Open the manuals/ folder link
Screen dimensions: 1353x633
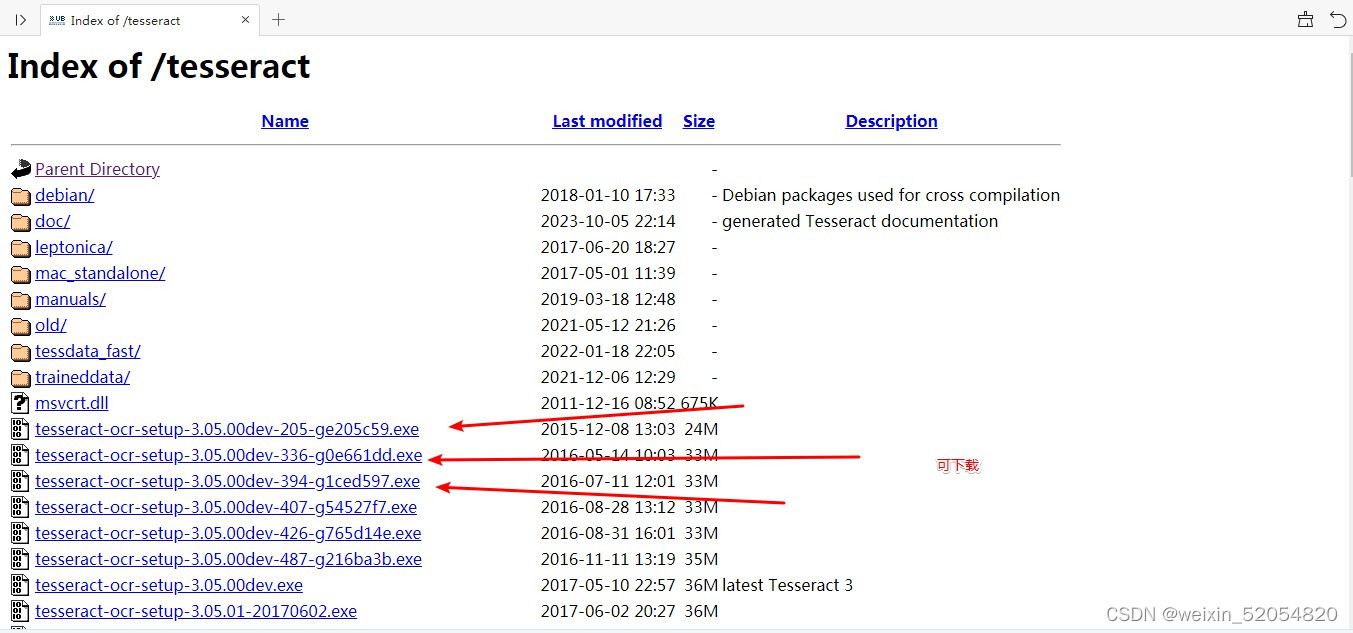pyautogui.click(x=70, y=299)
